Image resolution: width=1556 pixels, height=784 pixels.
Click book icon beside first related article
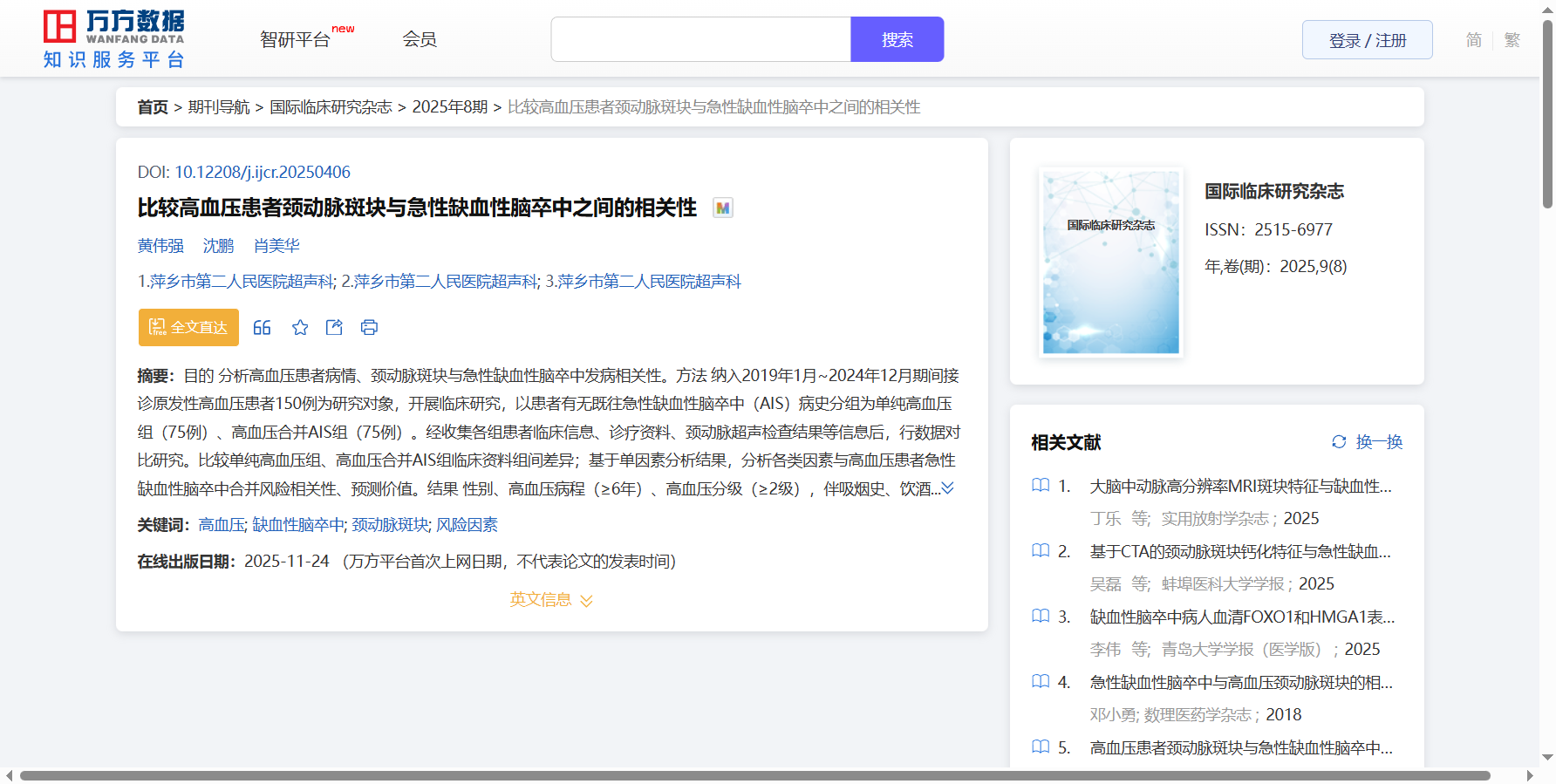point(1041,486)
